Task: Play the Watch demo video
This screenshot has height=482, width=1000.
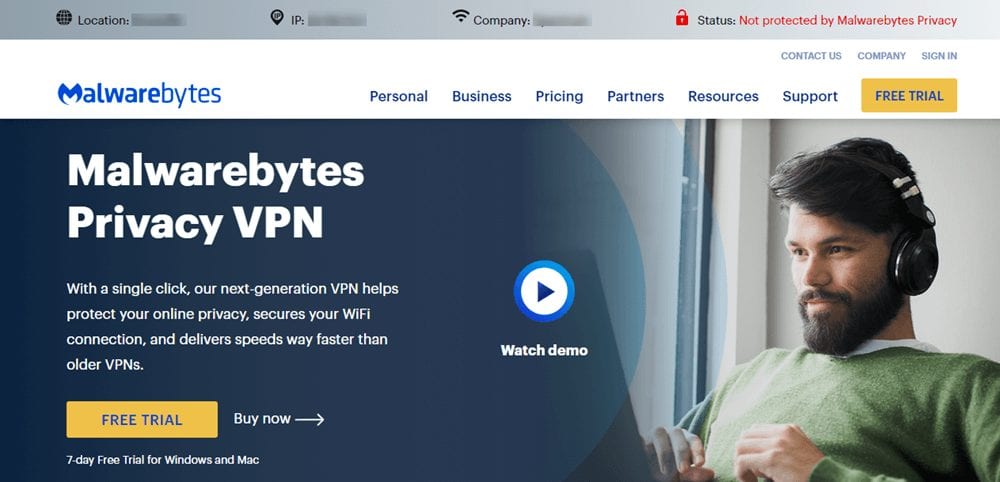Action: 544,291
